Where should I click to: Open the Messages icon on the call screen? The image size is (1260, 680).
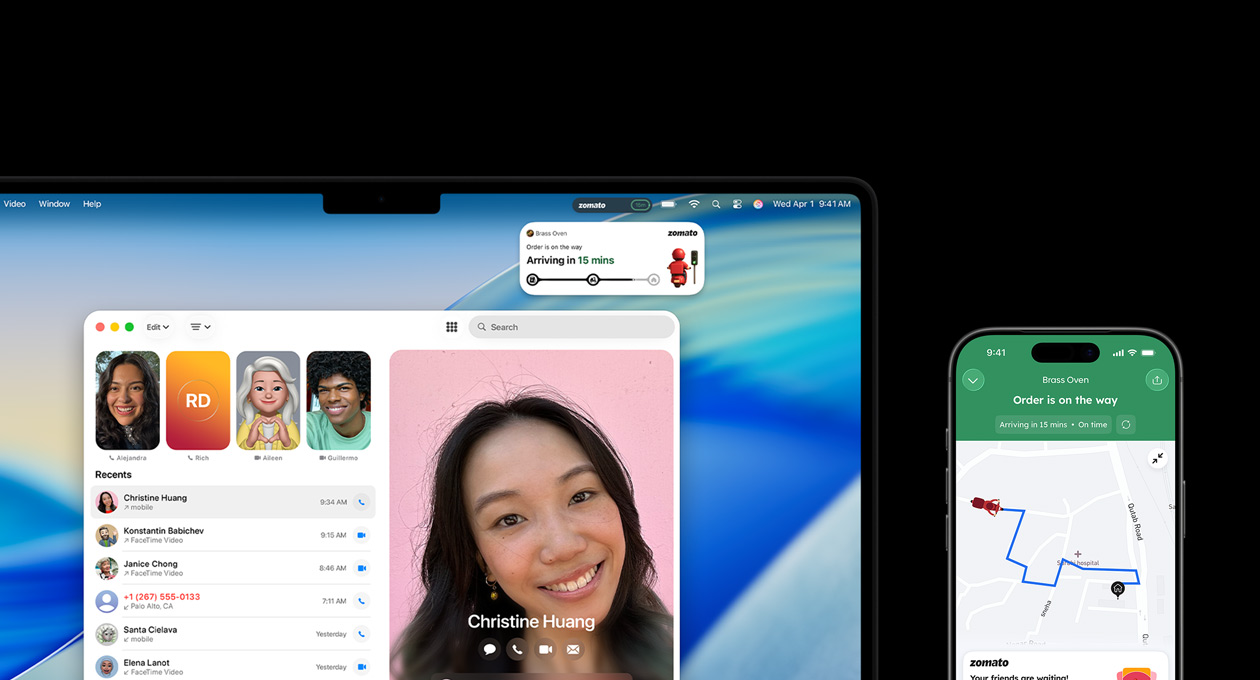(489, 649)
